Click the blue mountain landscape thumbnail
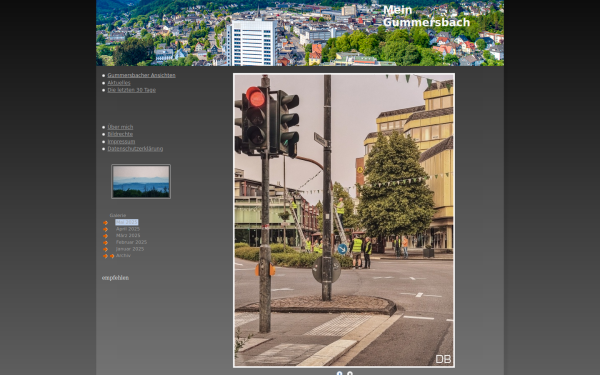This screenshot has height=375, width=600. (141, 181)
